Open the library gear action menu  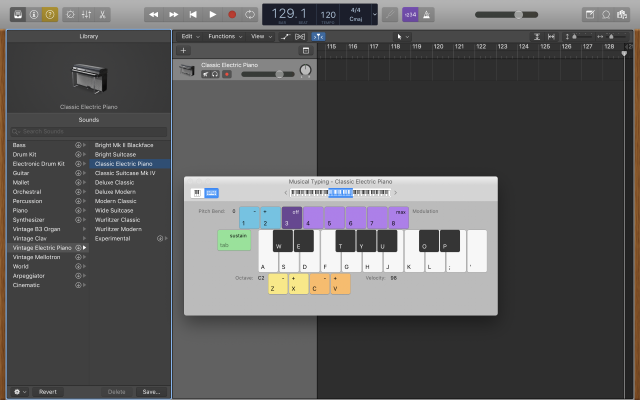[20, 392]
